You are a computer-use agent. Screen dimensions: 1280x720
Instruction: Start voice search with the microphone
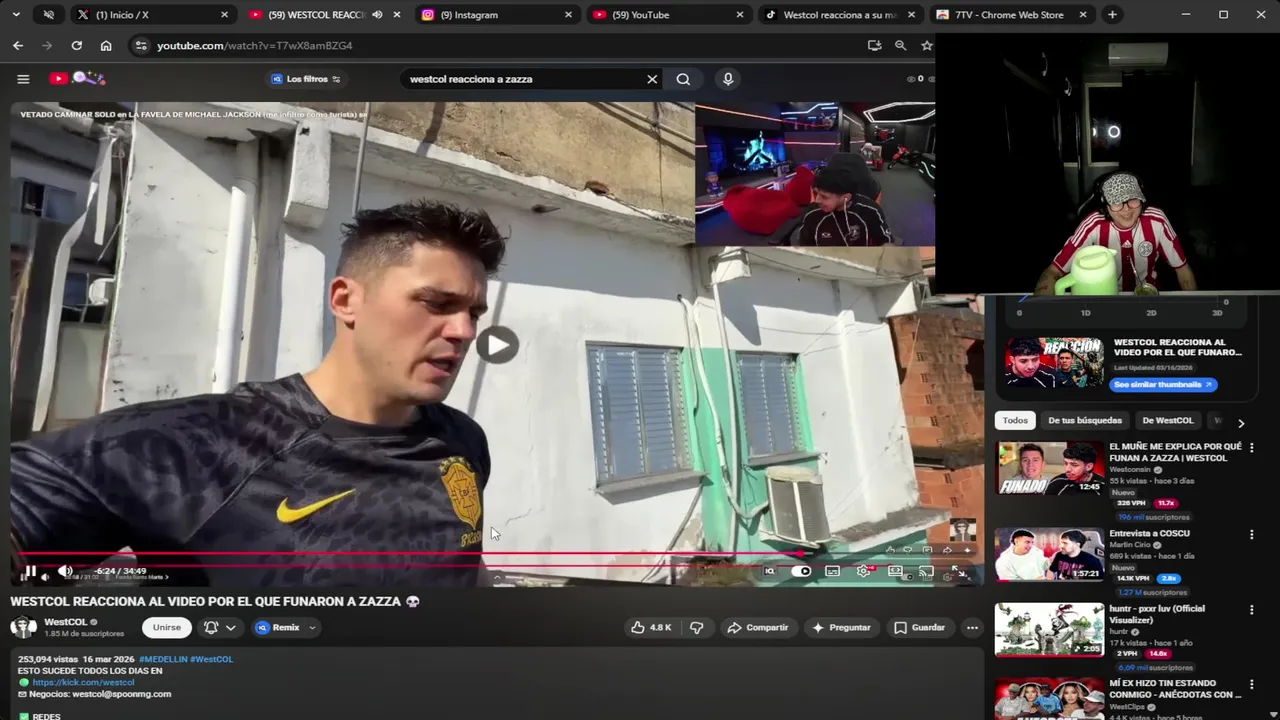pyautogui.click(x=728, y=79)
